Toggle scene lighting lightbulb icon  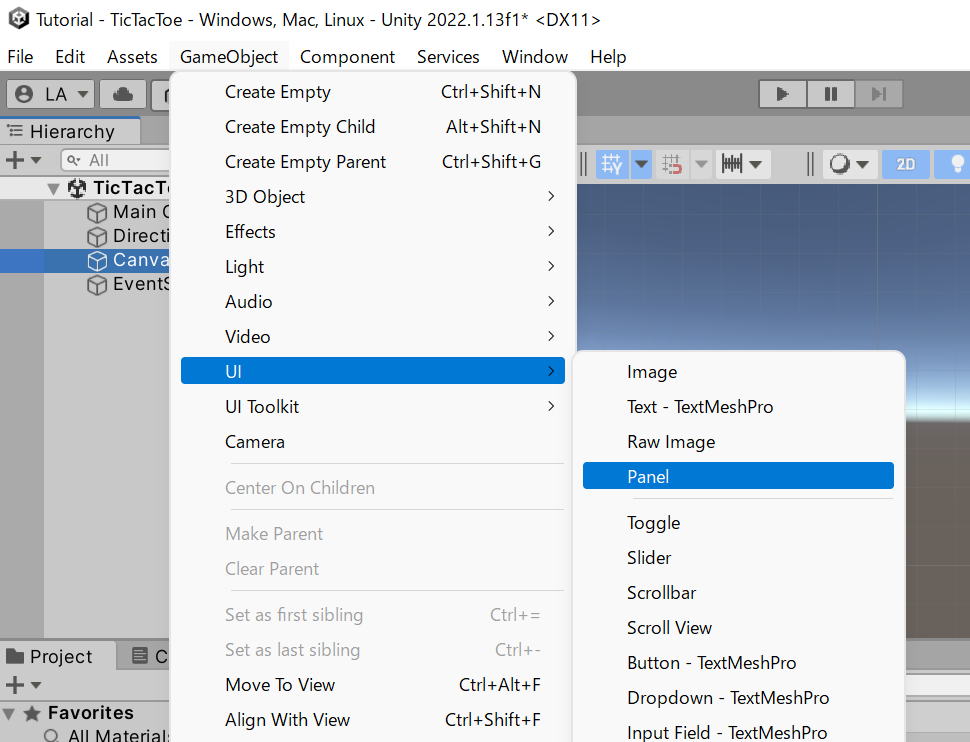tap(957, 164)
